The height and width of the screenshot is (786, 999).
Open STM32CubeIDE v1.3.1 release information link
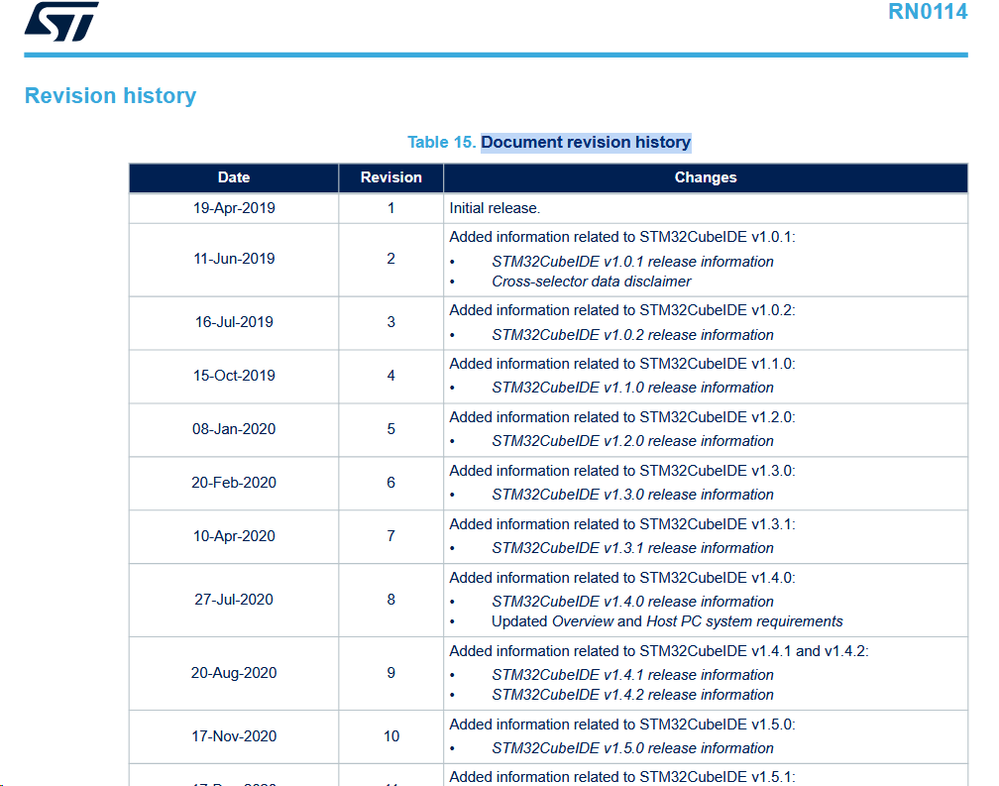pyautogui.click(x=633, y=548)
